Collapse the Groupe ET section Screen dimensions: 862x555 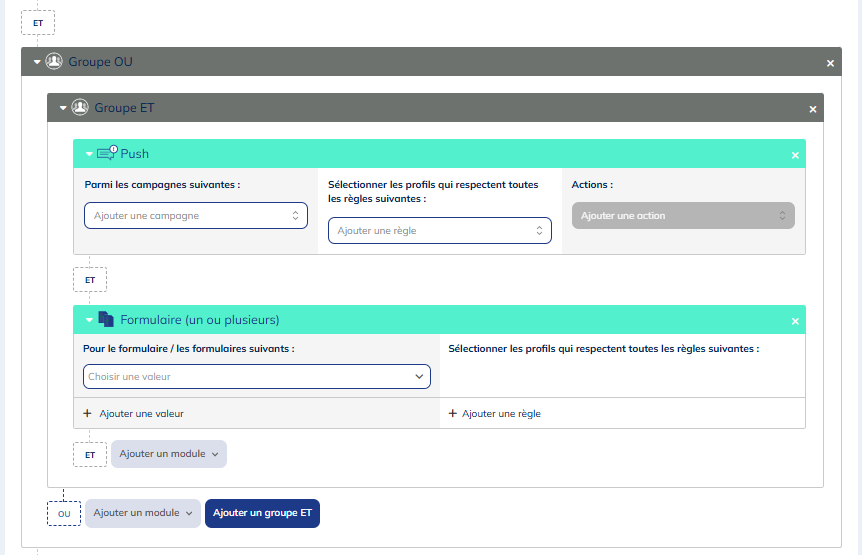pyautogui.click(x=64, y=108)
